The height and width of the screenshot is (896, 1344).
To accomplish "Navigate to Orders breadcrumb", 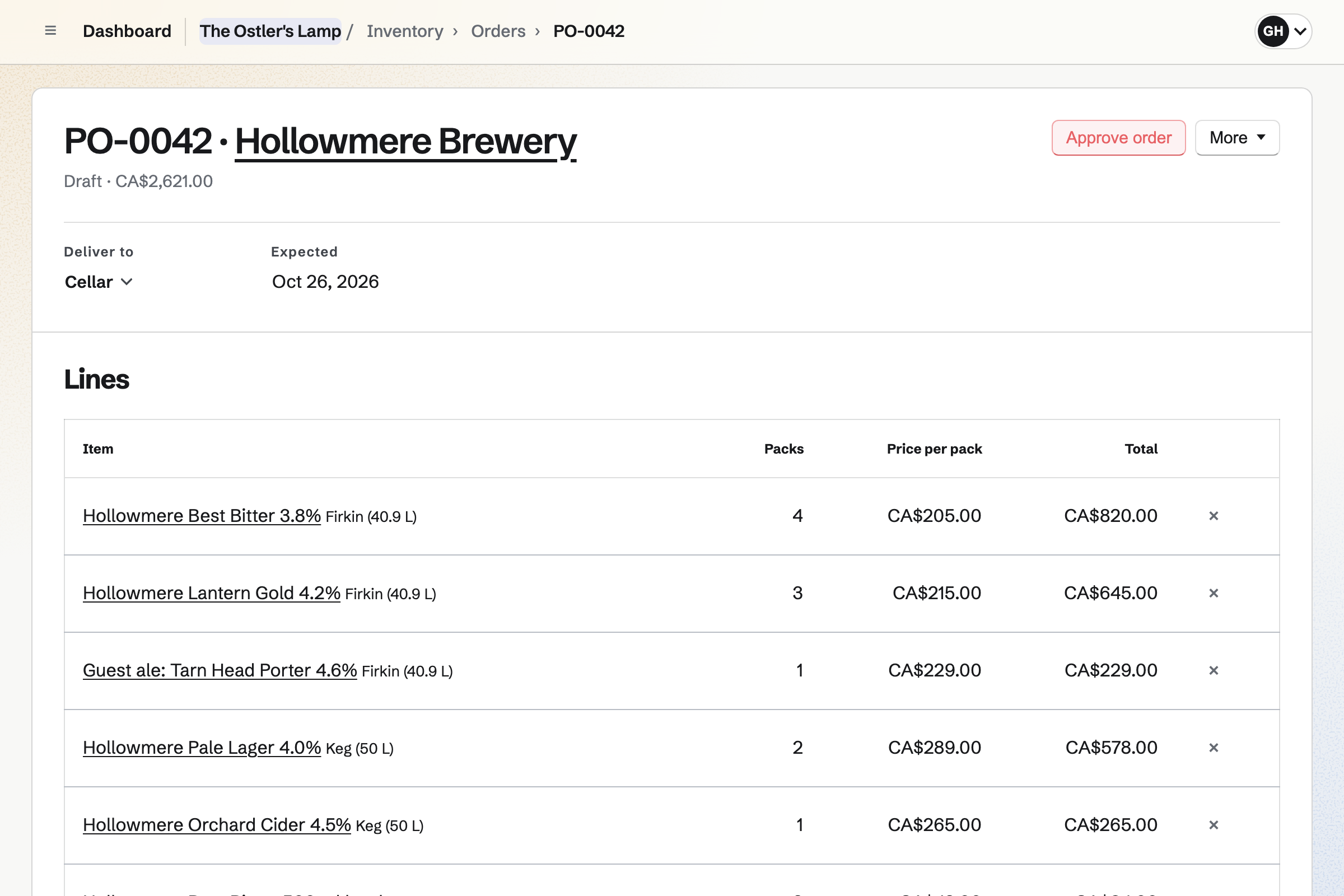I will coord(498,31).
